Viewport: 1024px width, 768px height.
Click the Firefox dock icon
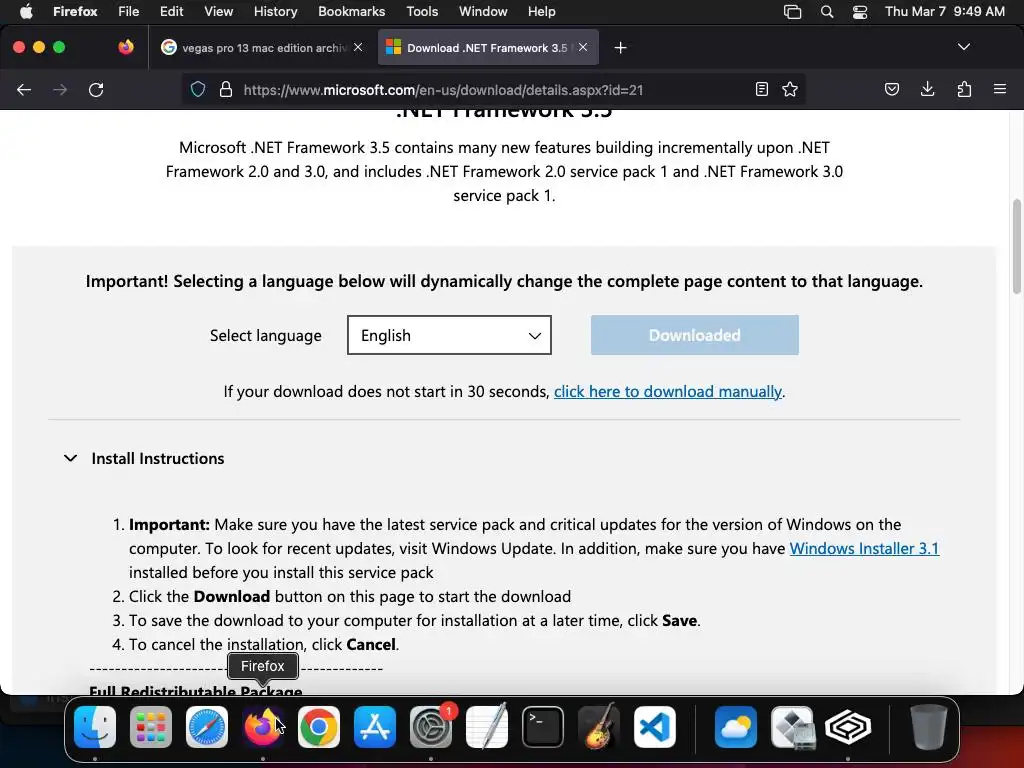[x=263, y=727]
